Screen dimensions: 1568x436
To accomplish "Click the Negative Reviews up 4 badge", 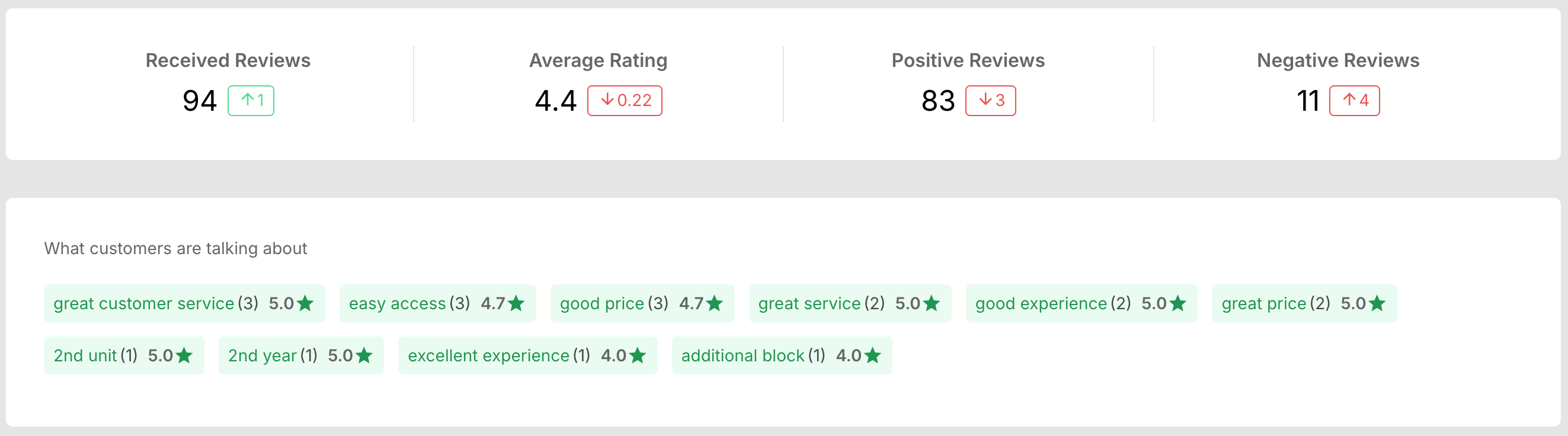I will click(1354, 100).
